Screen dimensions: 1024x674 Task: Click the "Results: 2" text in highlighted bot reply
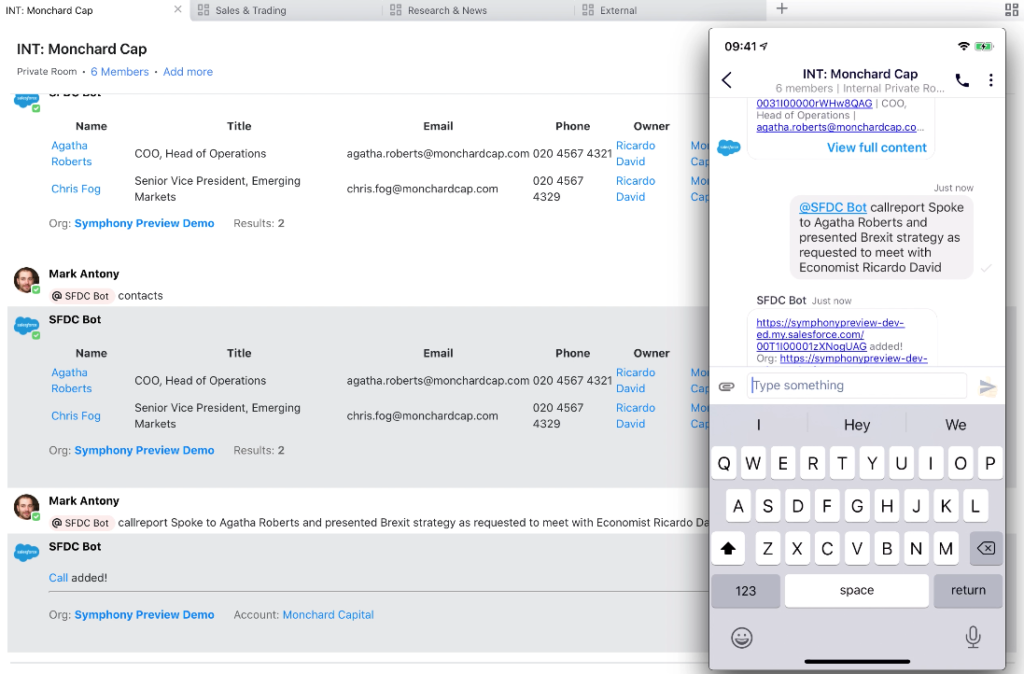coord(259,451)
